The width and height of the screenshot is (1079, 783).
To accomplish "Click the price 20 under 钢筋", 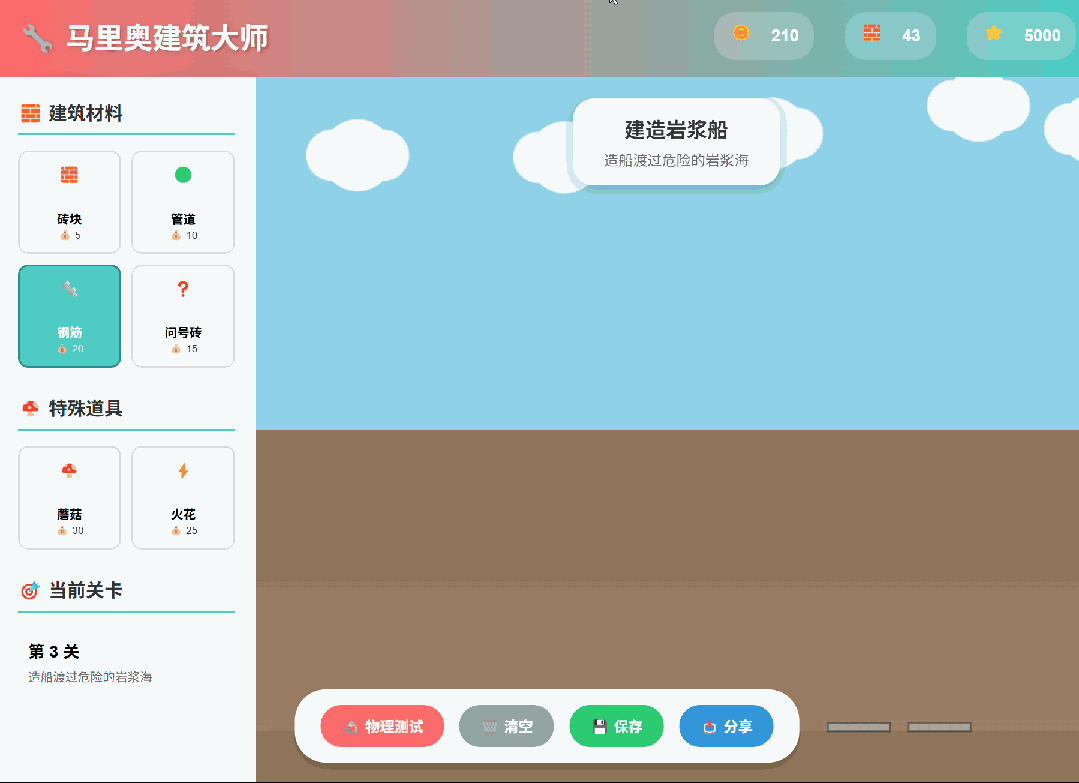I will click(78, 349).
